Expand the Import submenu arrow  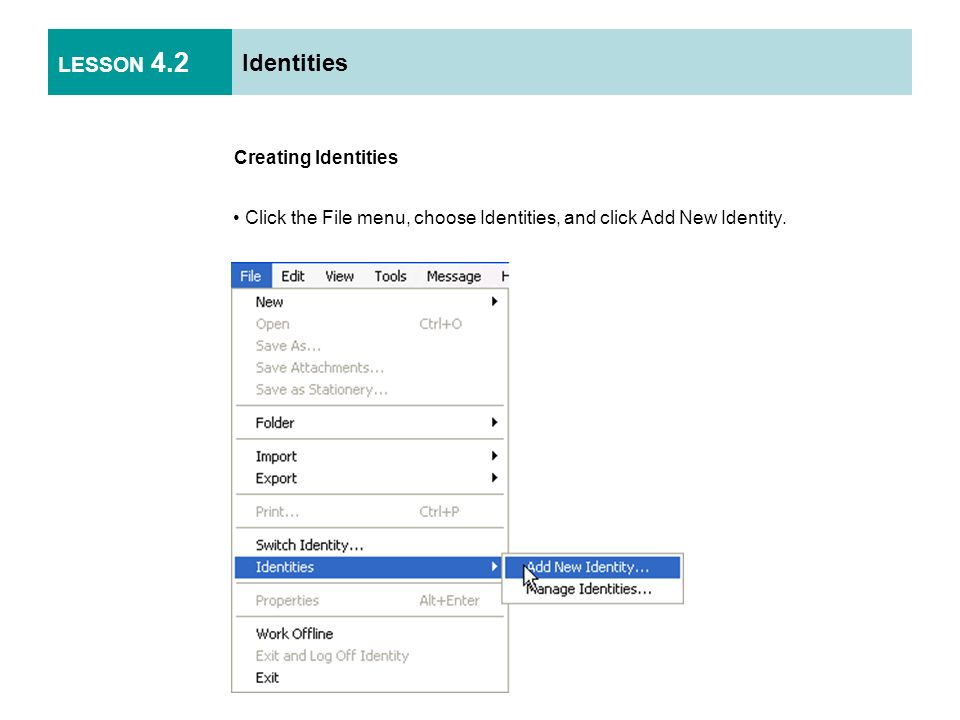pos(494,456)
